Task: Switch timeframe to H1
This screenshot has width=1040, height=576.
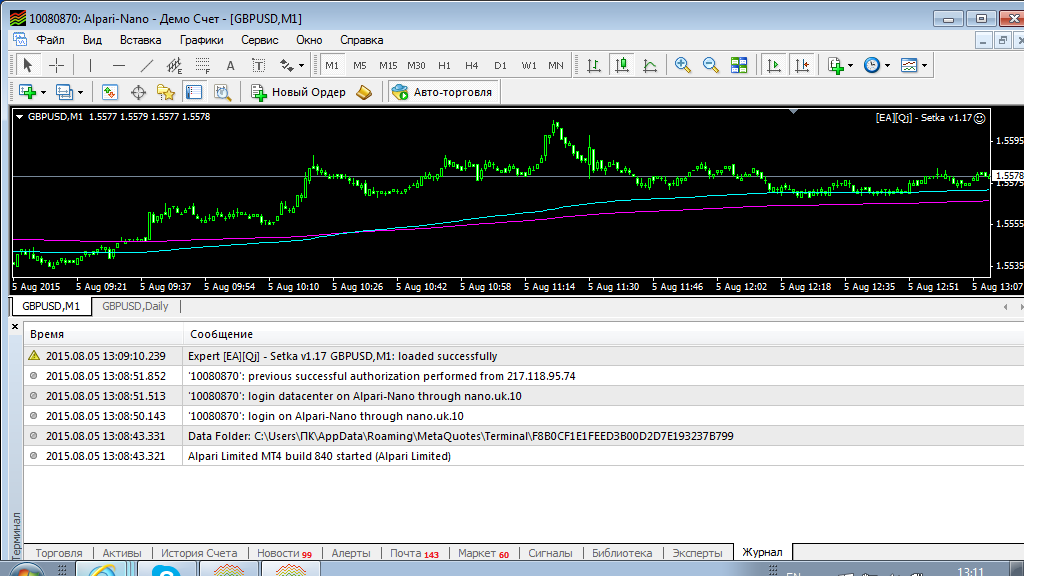Action: point(444,65)
